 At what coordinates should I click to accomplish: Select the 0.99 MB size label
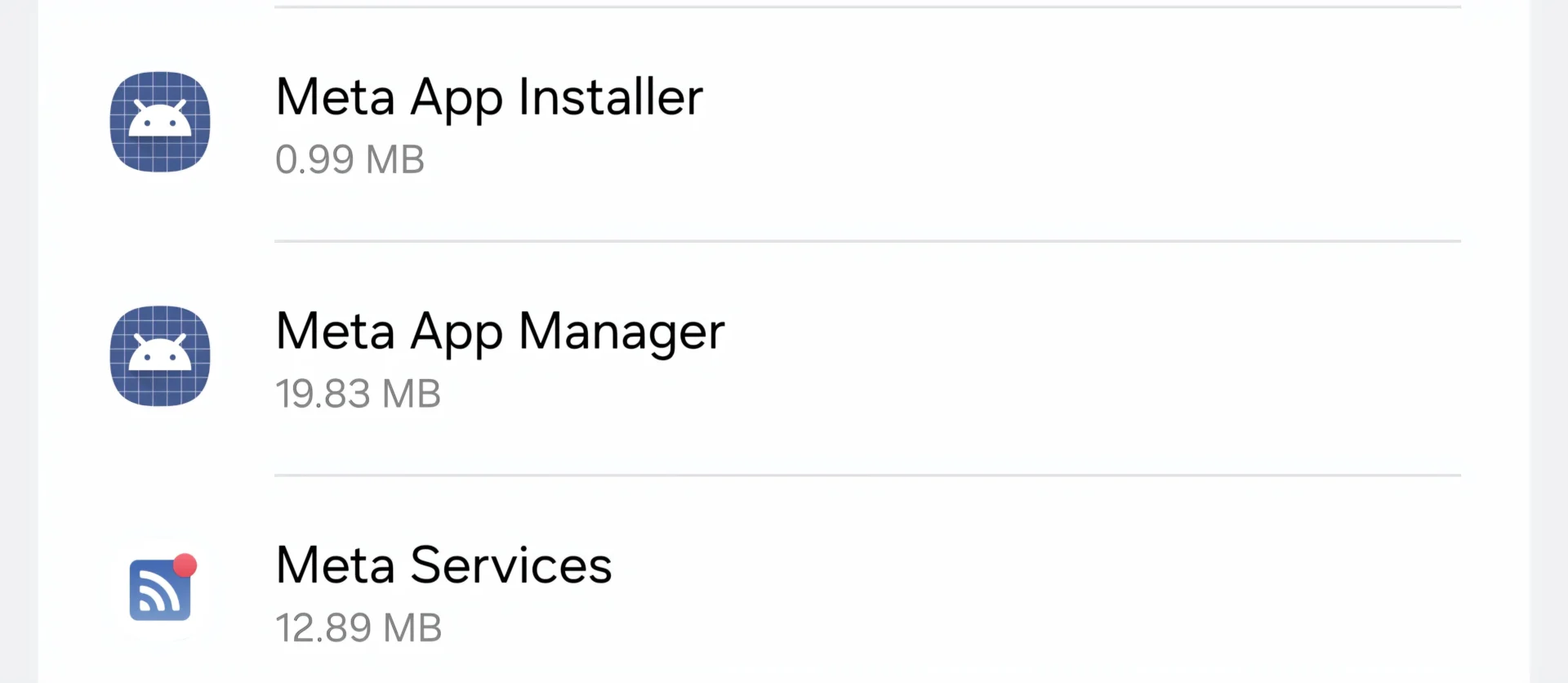350,159
